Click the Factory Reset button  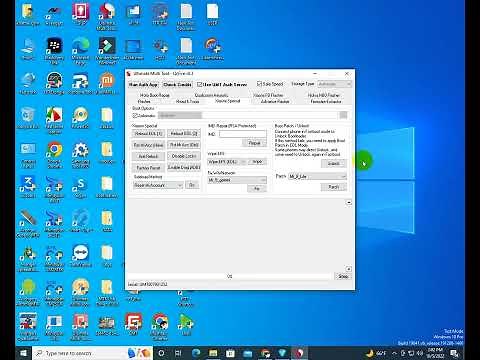(148, 168)
